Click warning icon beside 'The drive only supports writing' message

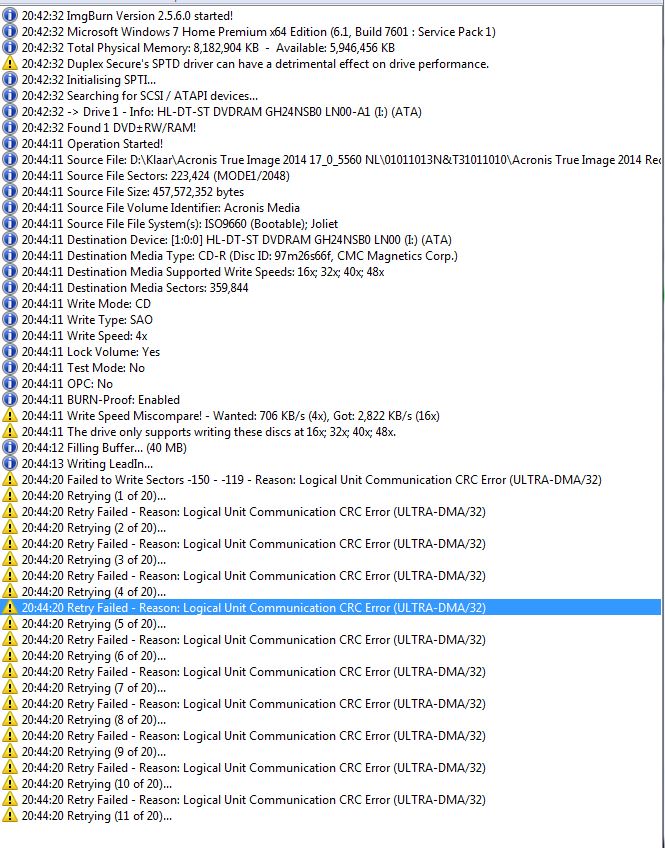pos(10,432)
